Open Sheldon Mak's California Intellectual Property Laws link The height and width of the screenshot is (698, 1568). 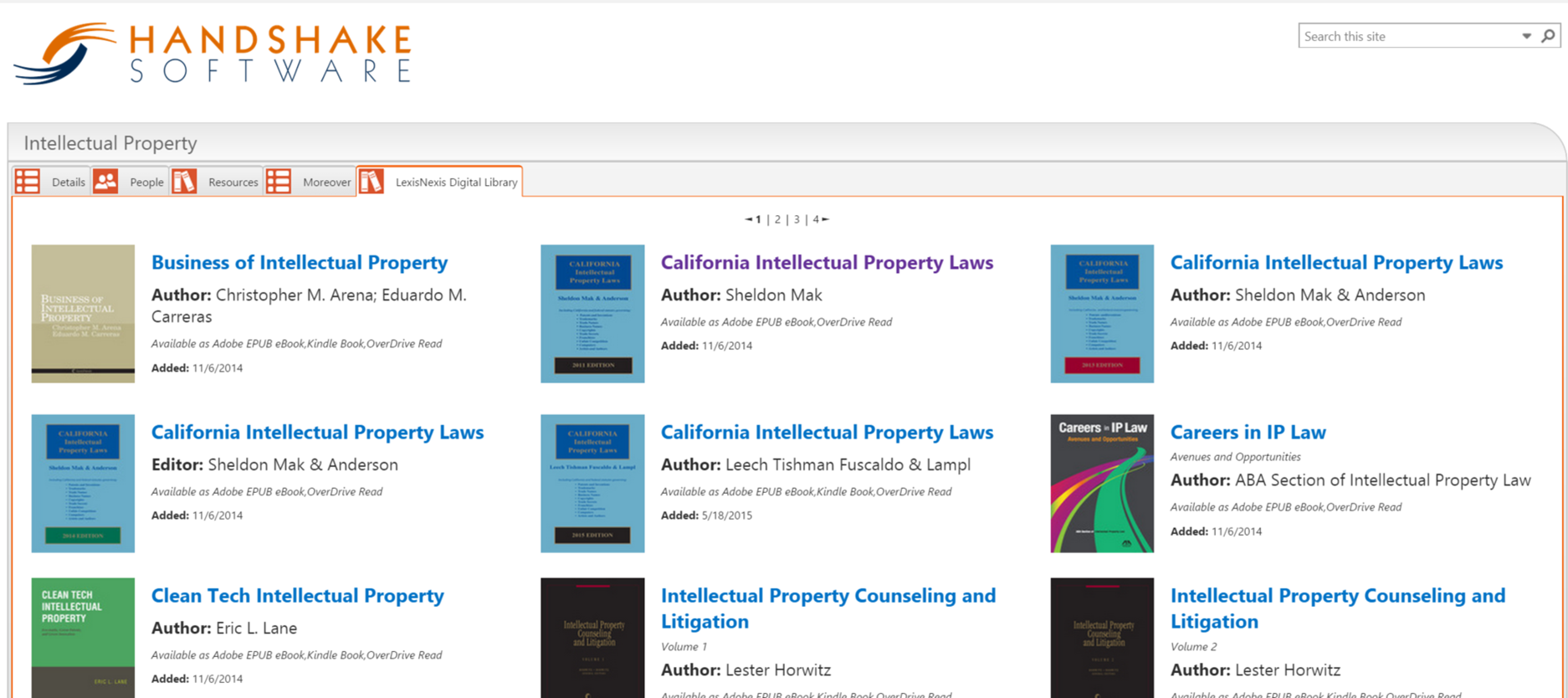coord(827,263)
